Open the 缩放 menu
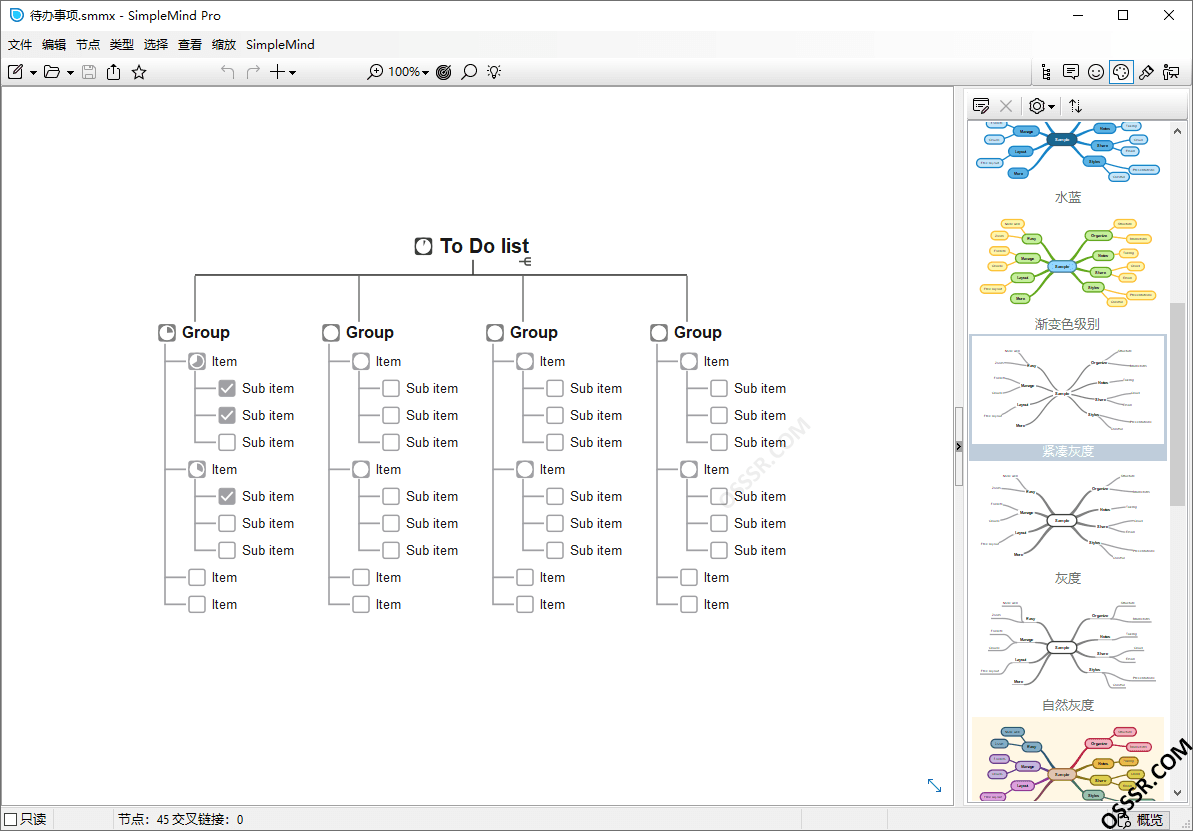This screenshot has width=1193, height=831. 224,45
